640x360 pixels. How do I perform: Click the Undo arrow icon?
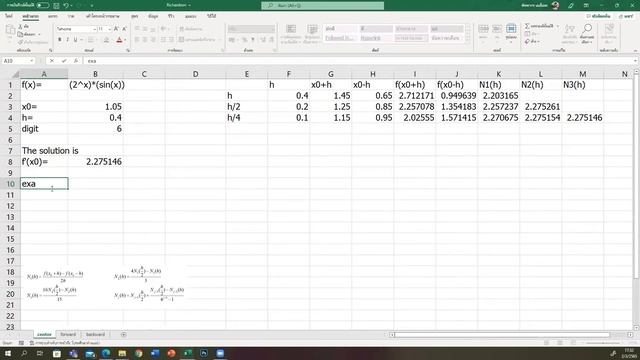pos(66,5)
